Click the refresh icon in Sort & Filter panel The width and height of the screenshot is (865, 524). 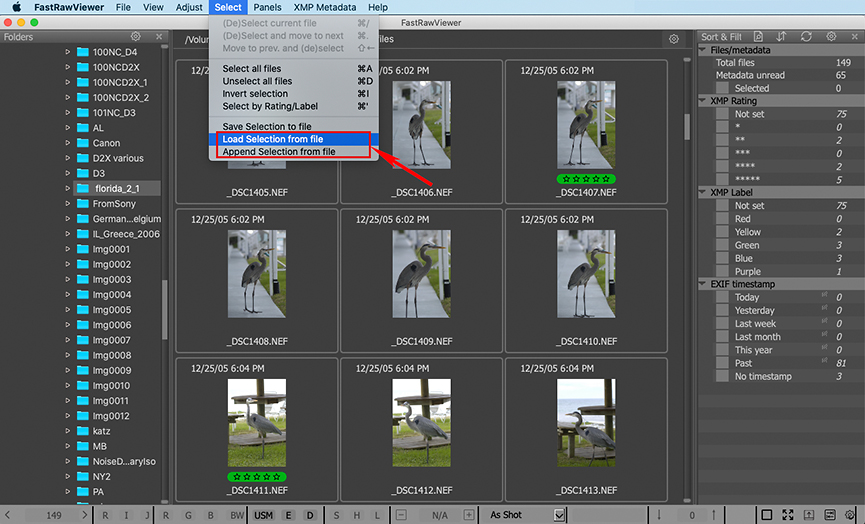pyautogui.click(x=806, y=37)
